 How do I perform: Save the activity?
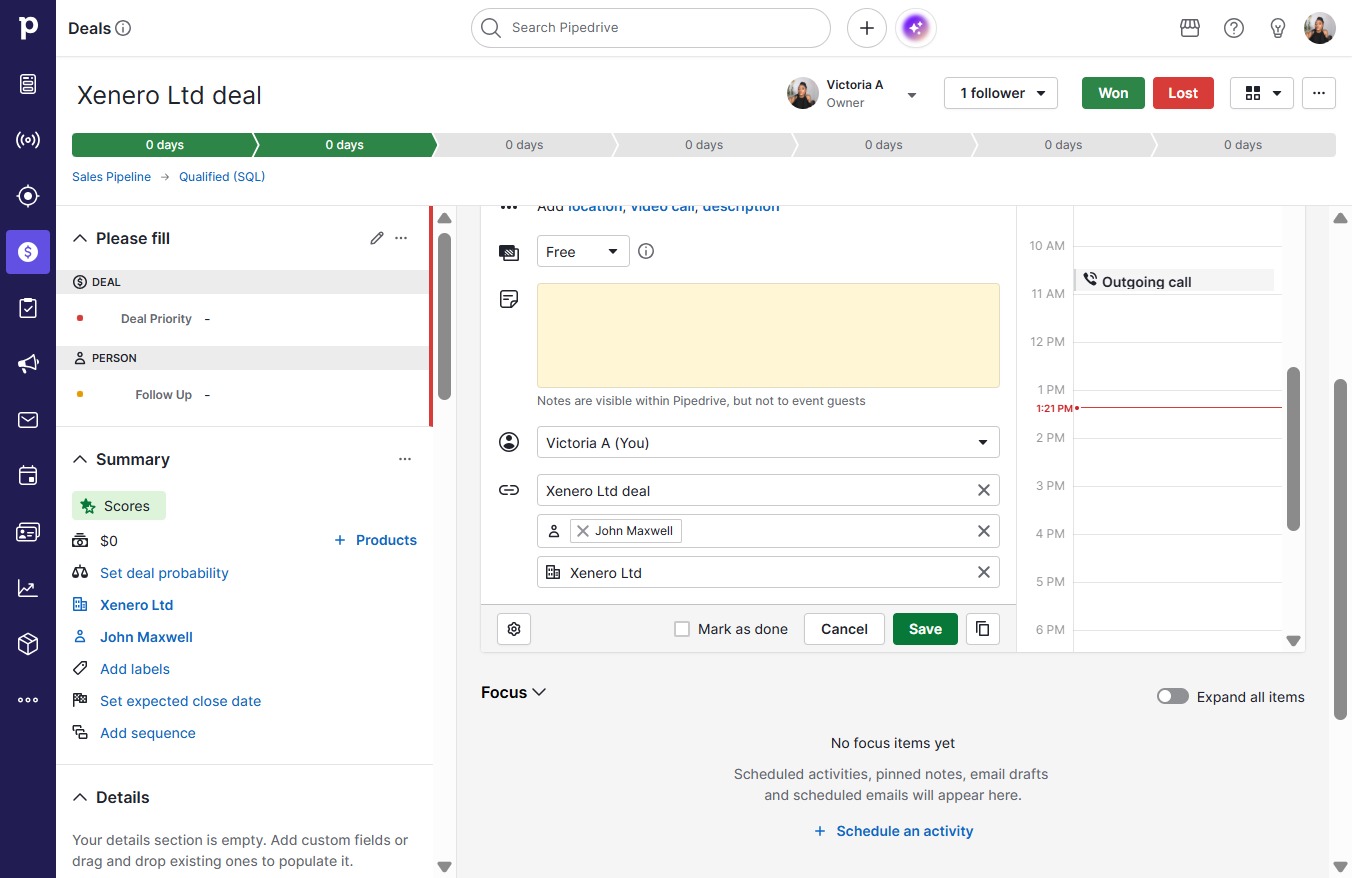click(925, 629)
